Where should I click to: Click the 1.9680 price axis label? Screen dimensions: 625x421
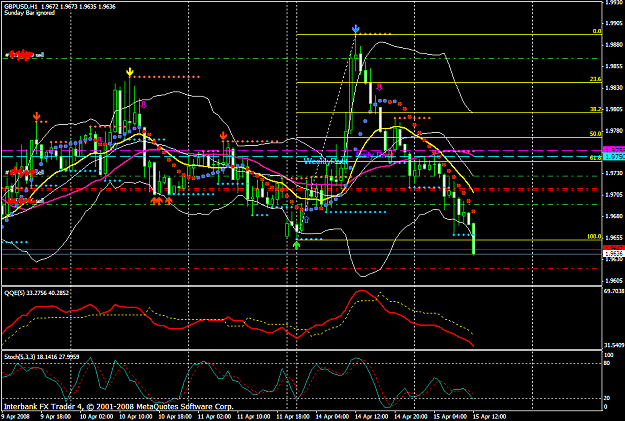click(x=614, y=216)
